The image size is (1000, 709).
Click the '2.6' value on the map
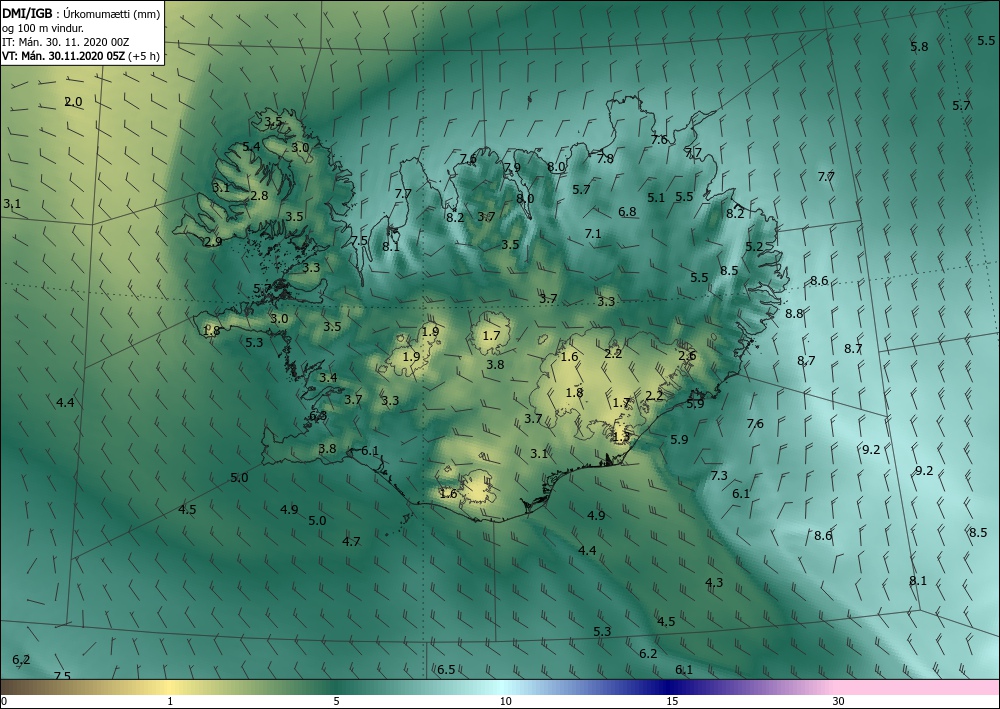coord(687,356)
